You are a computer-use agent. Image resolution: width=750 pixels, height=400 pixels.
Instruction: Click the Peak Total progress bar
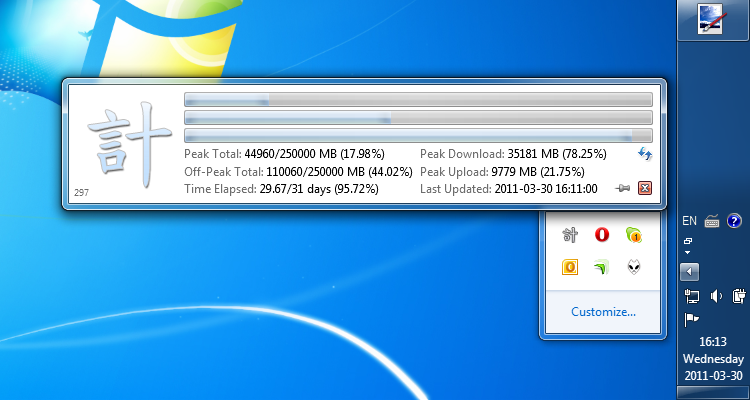click(418, 99)
